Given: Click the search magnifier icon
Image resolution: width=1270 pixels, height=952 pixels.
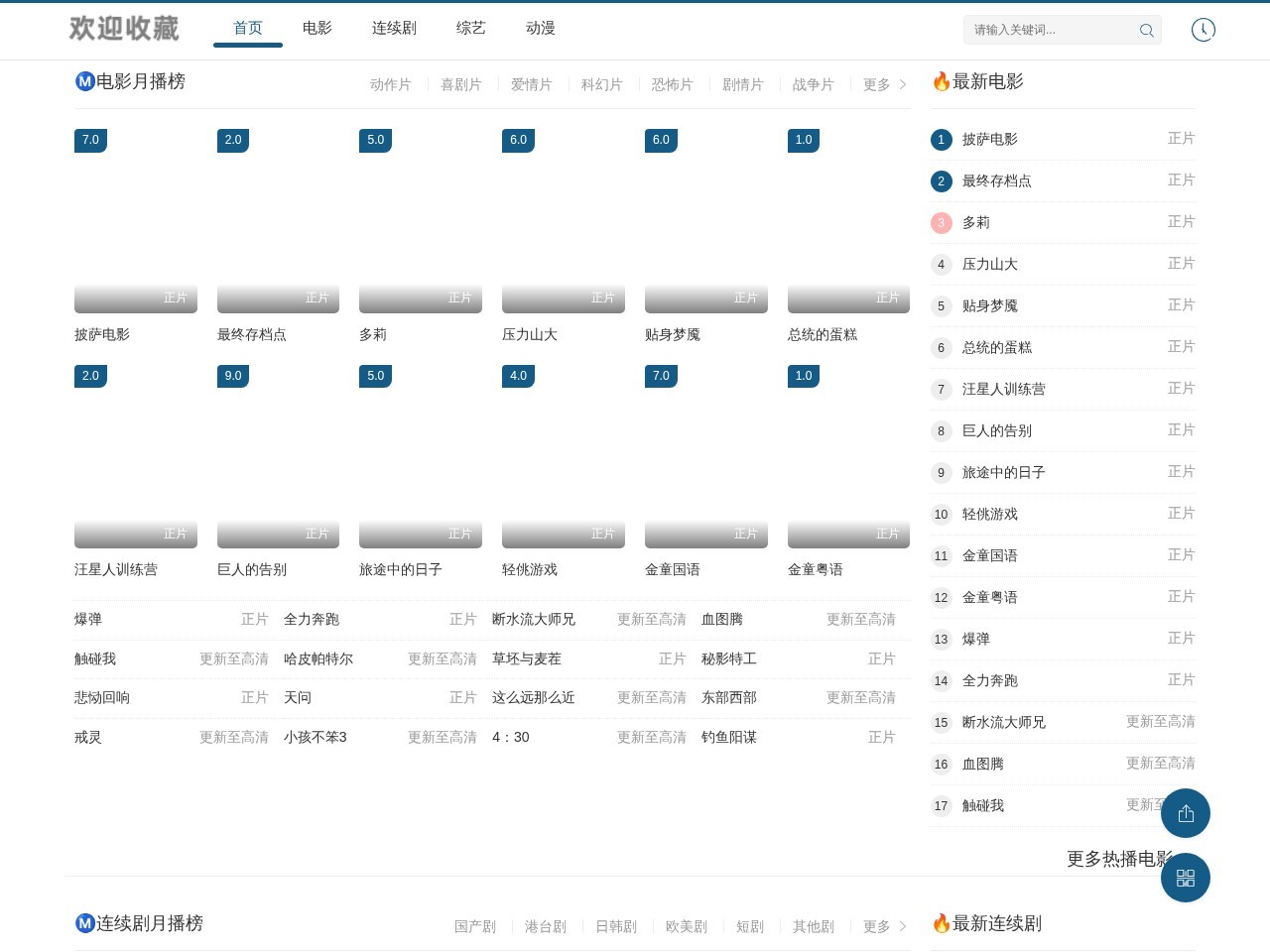Looking at the screenshot, I should (x=1146, y=30).
